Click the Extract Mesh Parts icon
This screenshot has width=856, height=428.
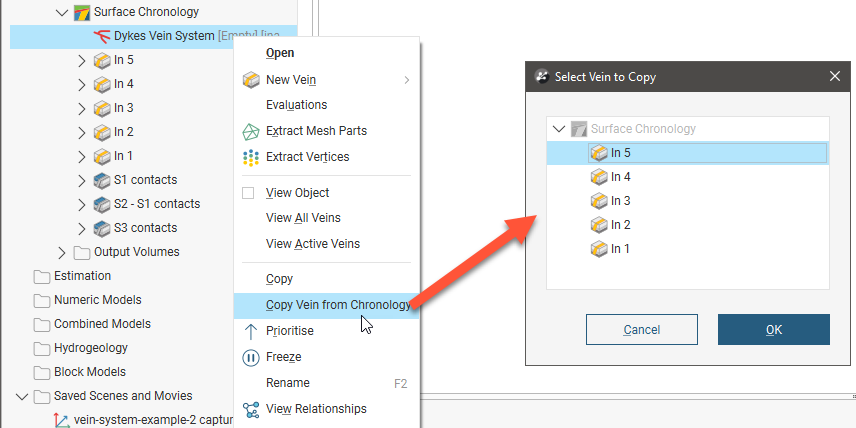click(251, 131)
